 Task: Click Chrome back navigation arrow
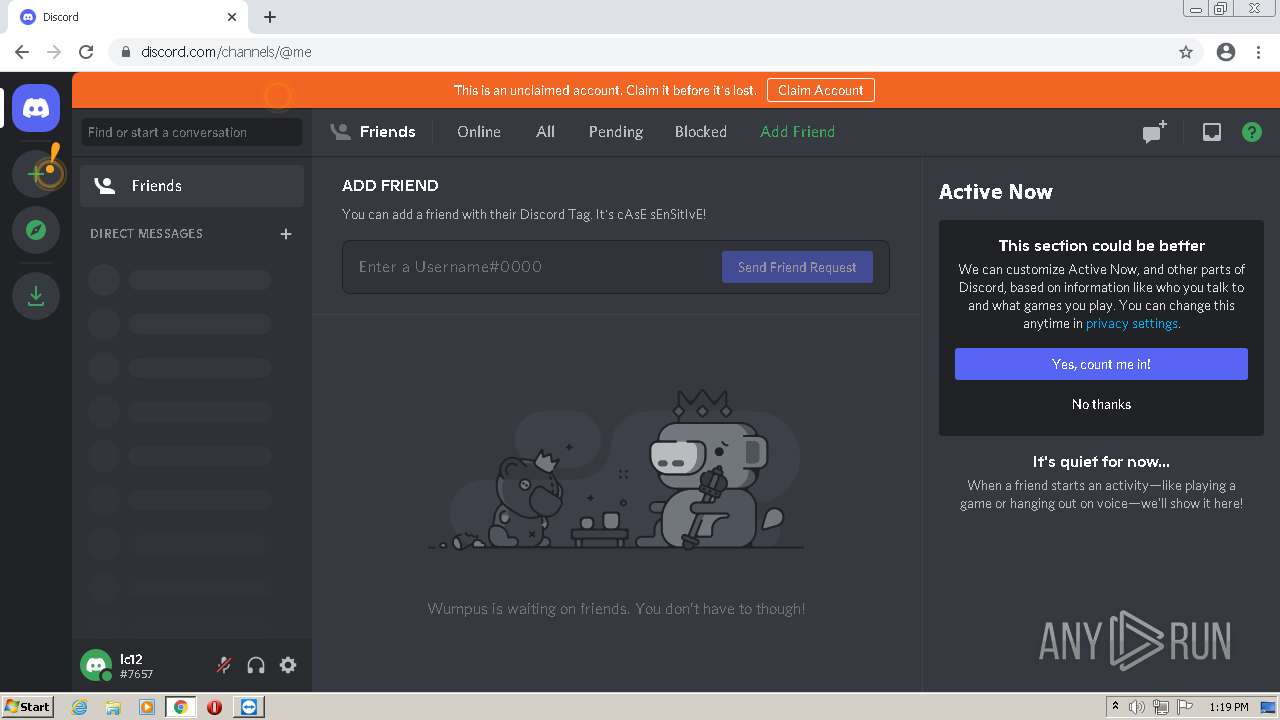pos(22,52)
